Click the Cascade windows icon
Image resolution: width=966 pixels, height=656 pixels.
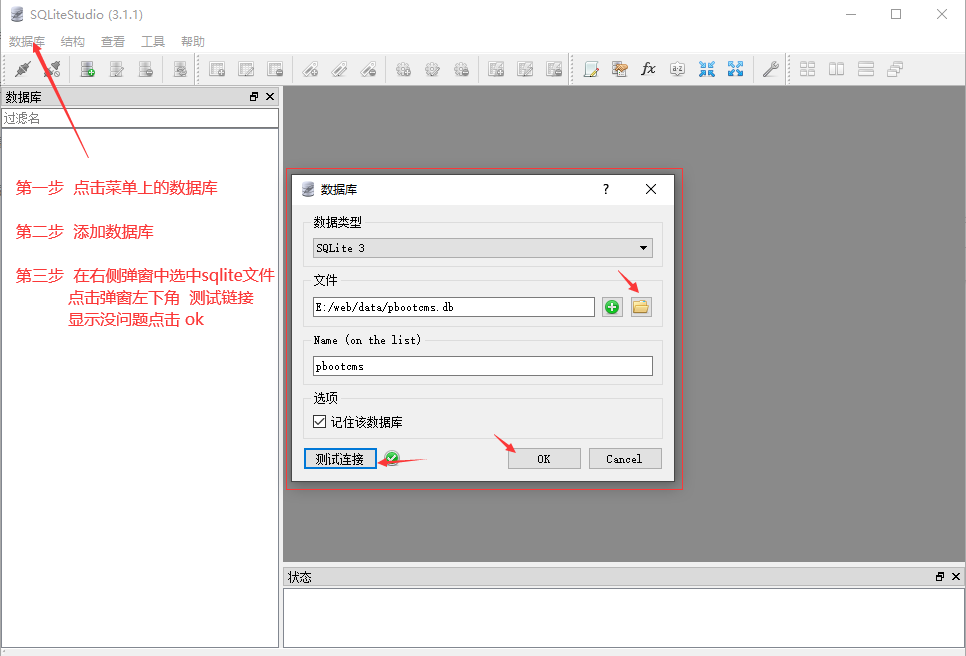(x=895, y=69)
